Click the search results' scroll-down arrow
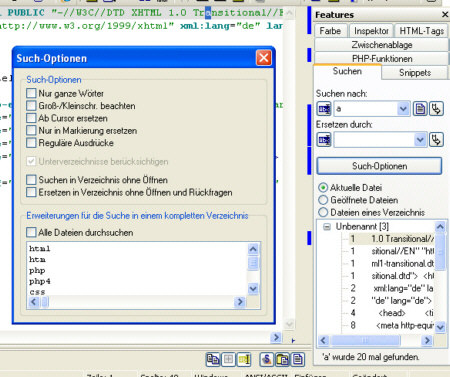This screenshot has width=450, height=377. [x=440, y=327]
